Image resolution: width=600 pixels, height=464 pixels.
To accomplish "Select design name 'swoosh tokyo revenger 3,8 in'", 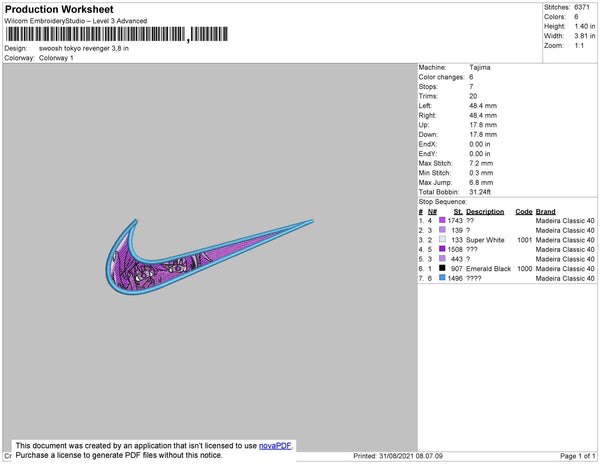I will (84, 49).
